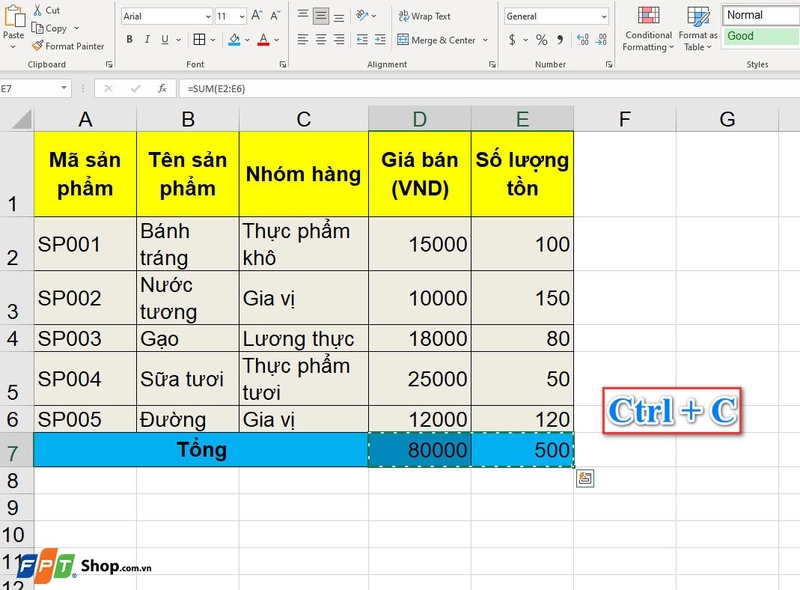The image size is (800, 590).
Task: Click cell with SP003
Action: [85, 338]
